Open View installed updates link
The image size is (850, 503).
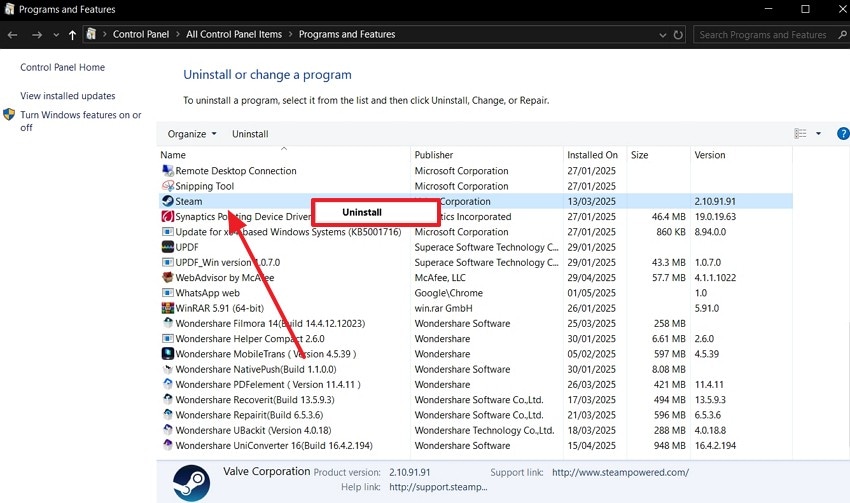[x=68, y=95]
